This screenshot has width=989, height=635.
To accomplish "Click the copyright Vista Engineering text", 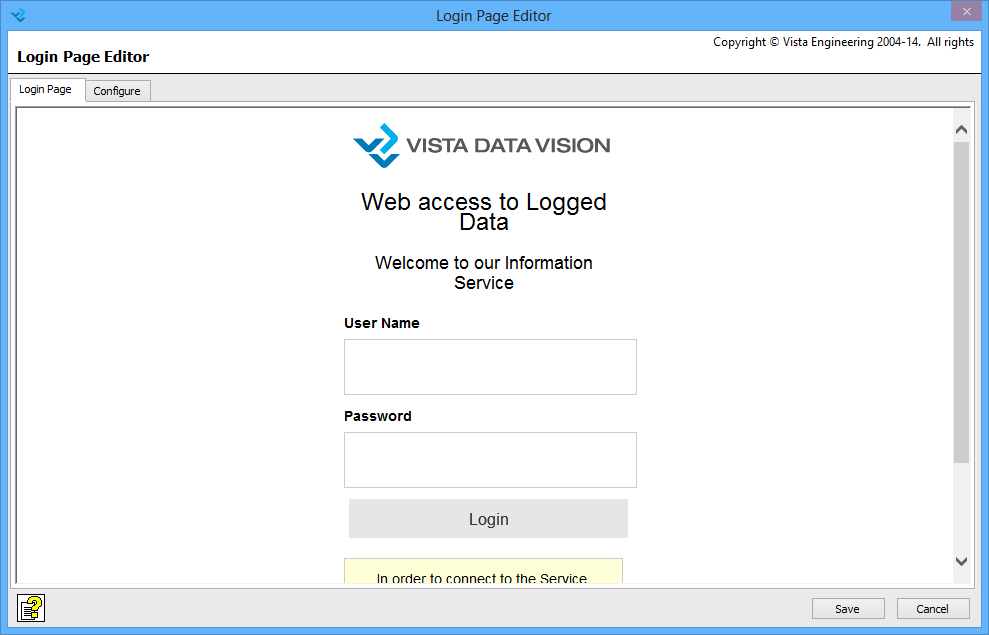I will 843,42.
